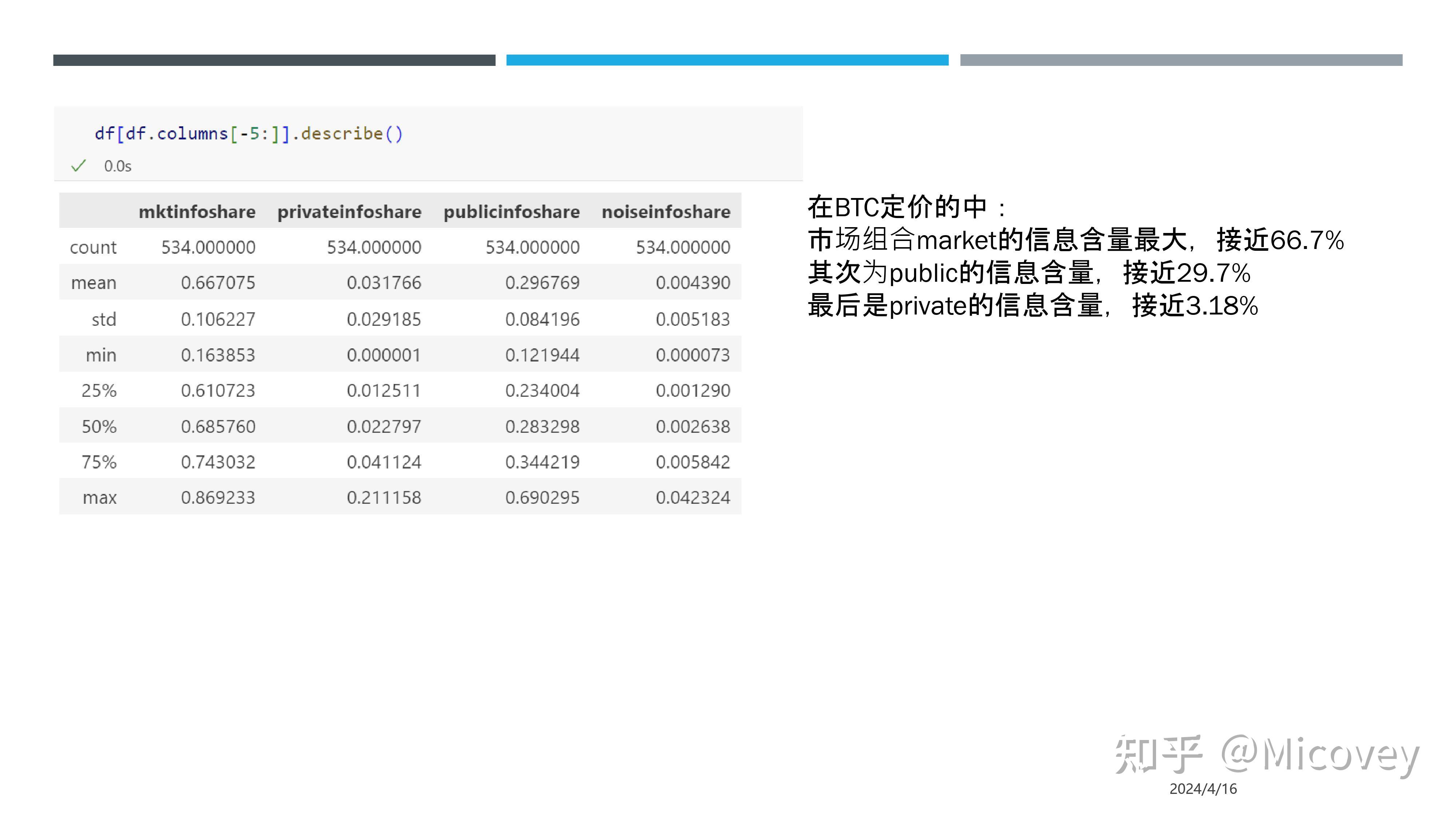Viewport: 1456px width, 819px height.
Task: Click max value 0.690295
Action: tap(543, 498)
